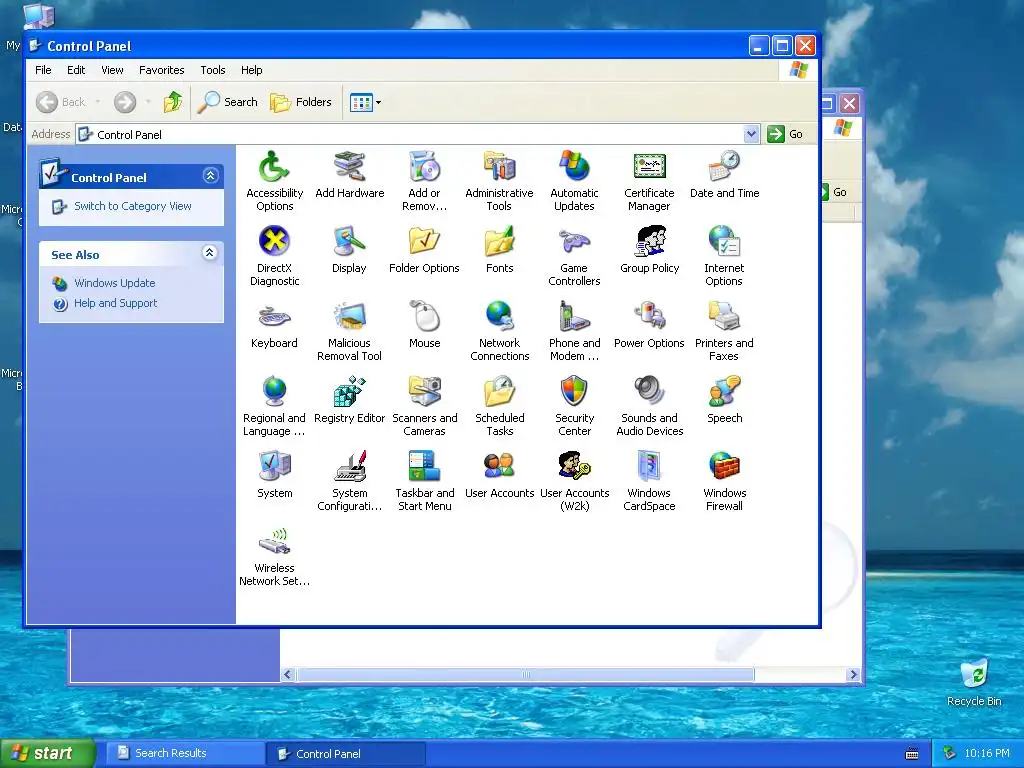The width and height of the screenshot is (1024, 768).
Task: Click scroll-right arrow in background window
Action: coord(852,674)
